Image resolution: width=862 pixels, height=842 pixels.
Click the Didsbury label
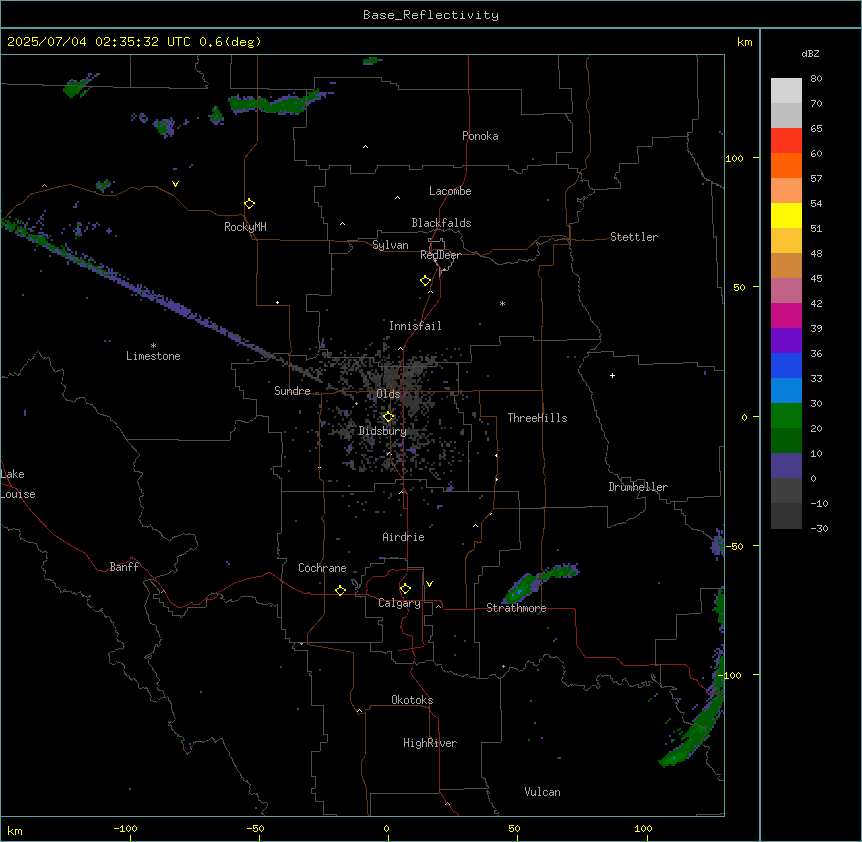click(383, 431)
